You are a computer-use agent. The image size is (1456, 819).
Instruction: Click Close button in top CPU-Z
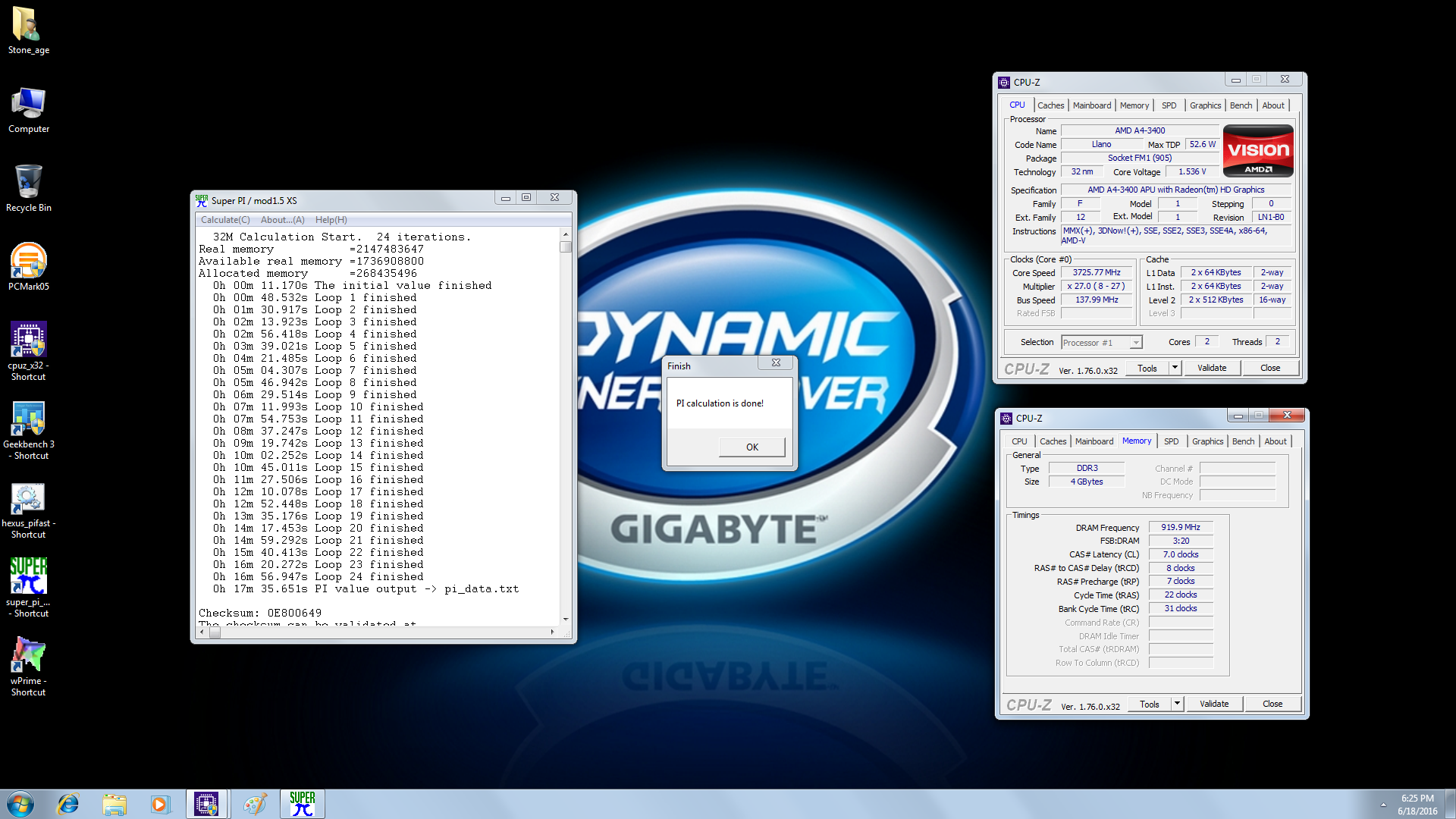[1270, 368]
